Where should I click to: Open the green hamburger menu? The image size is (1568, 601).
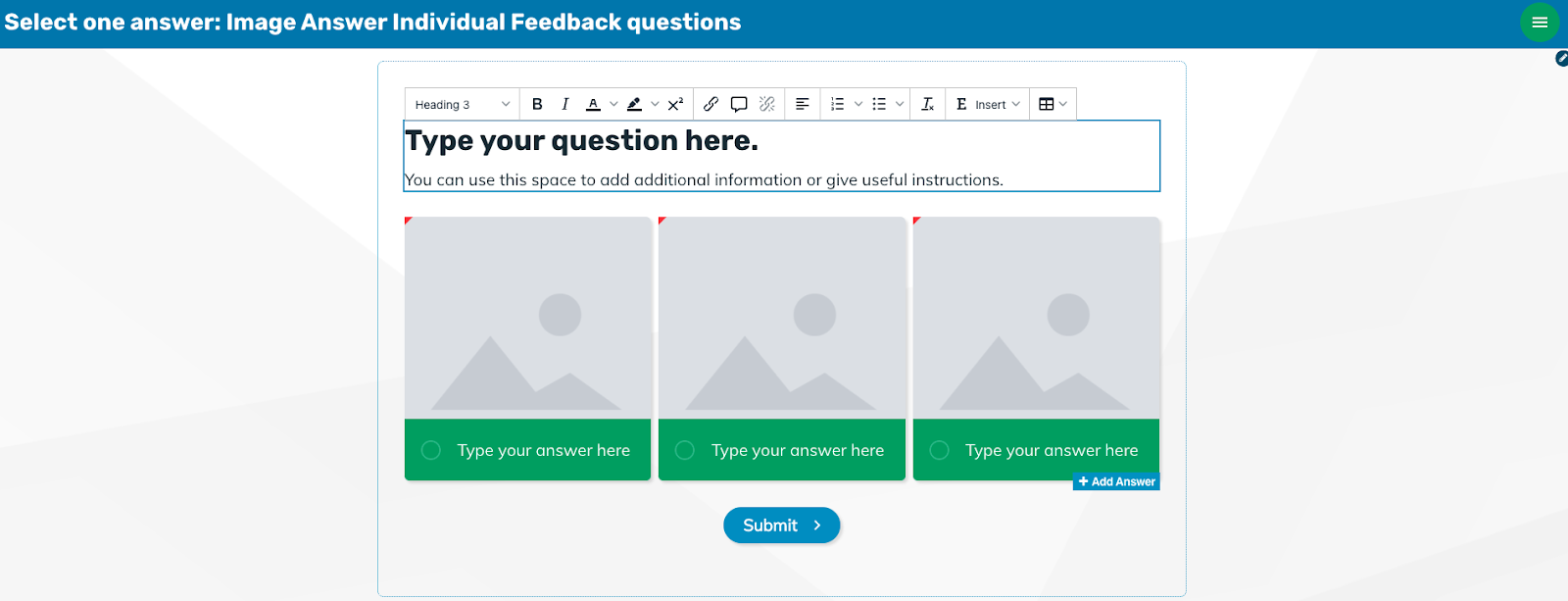click(1540, 23)
